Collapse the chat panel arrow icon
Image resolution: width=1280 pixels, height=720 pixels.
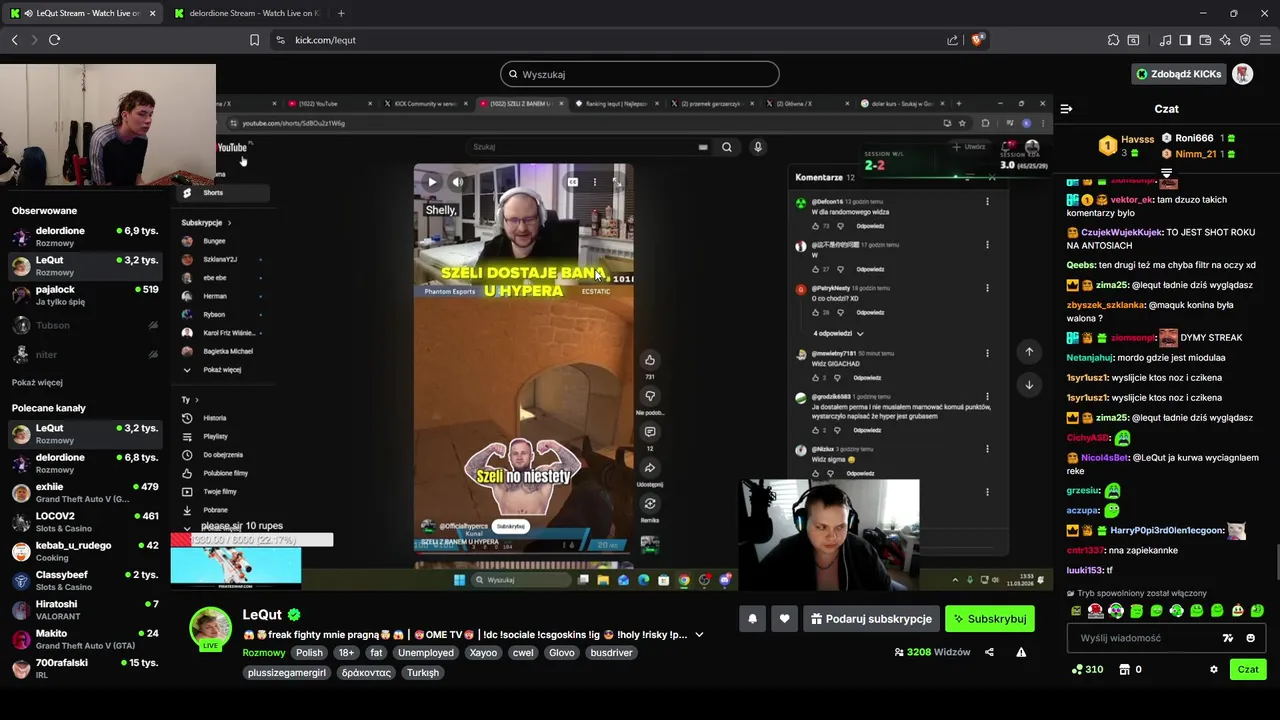[1066, 108]
